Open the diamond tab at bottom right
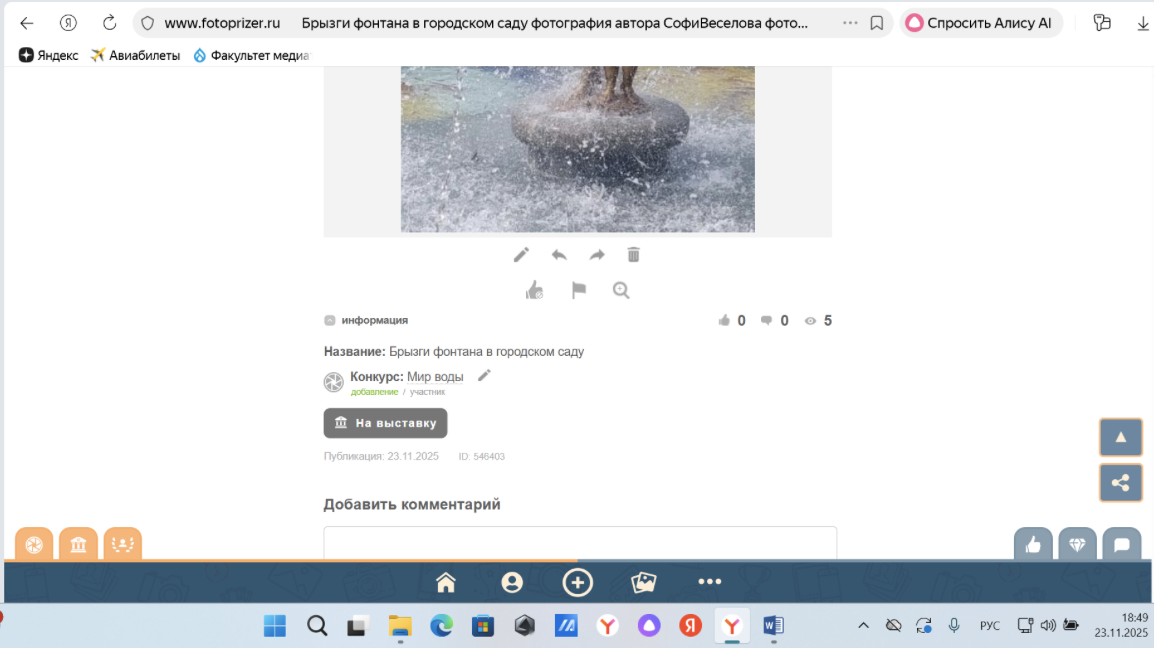 [x=1077, y=544]
